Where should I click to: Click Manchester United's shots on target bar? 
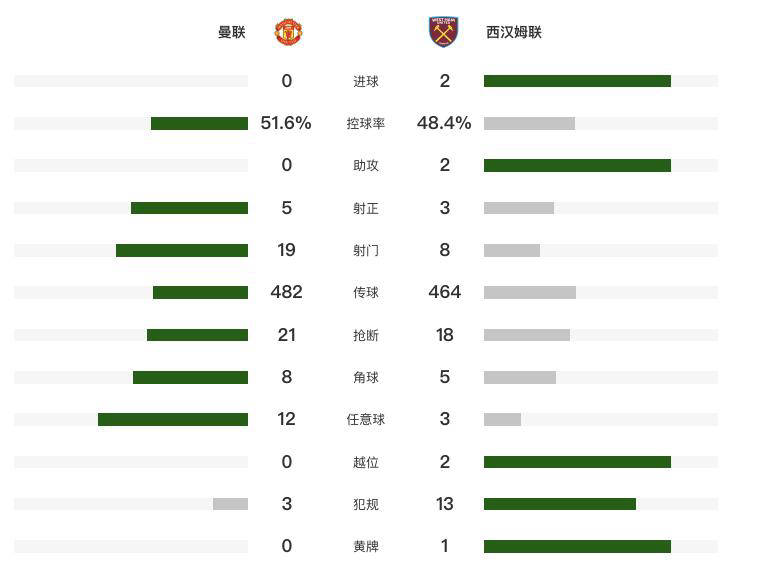click(x=189, y=208)
